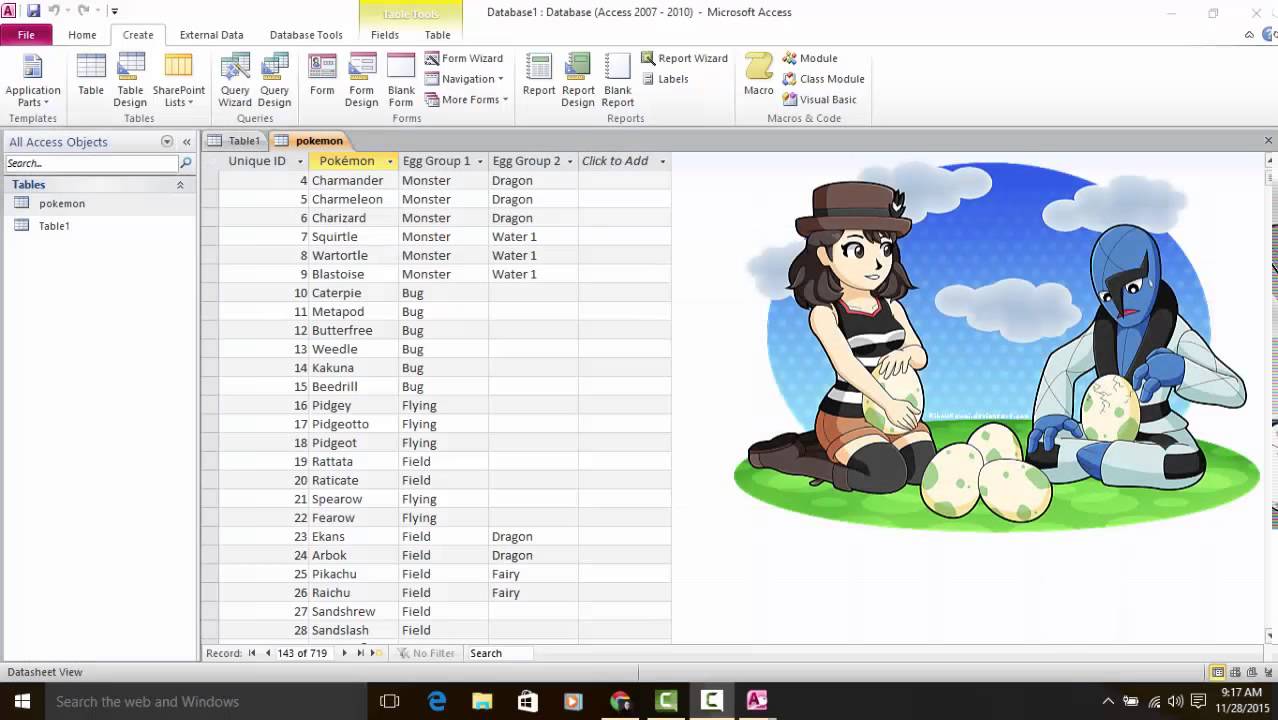Click Undo in quick access toolbar

55,11
